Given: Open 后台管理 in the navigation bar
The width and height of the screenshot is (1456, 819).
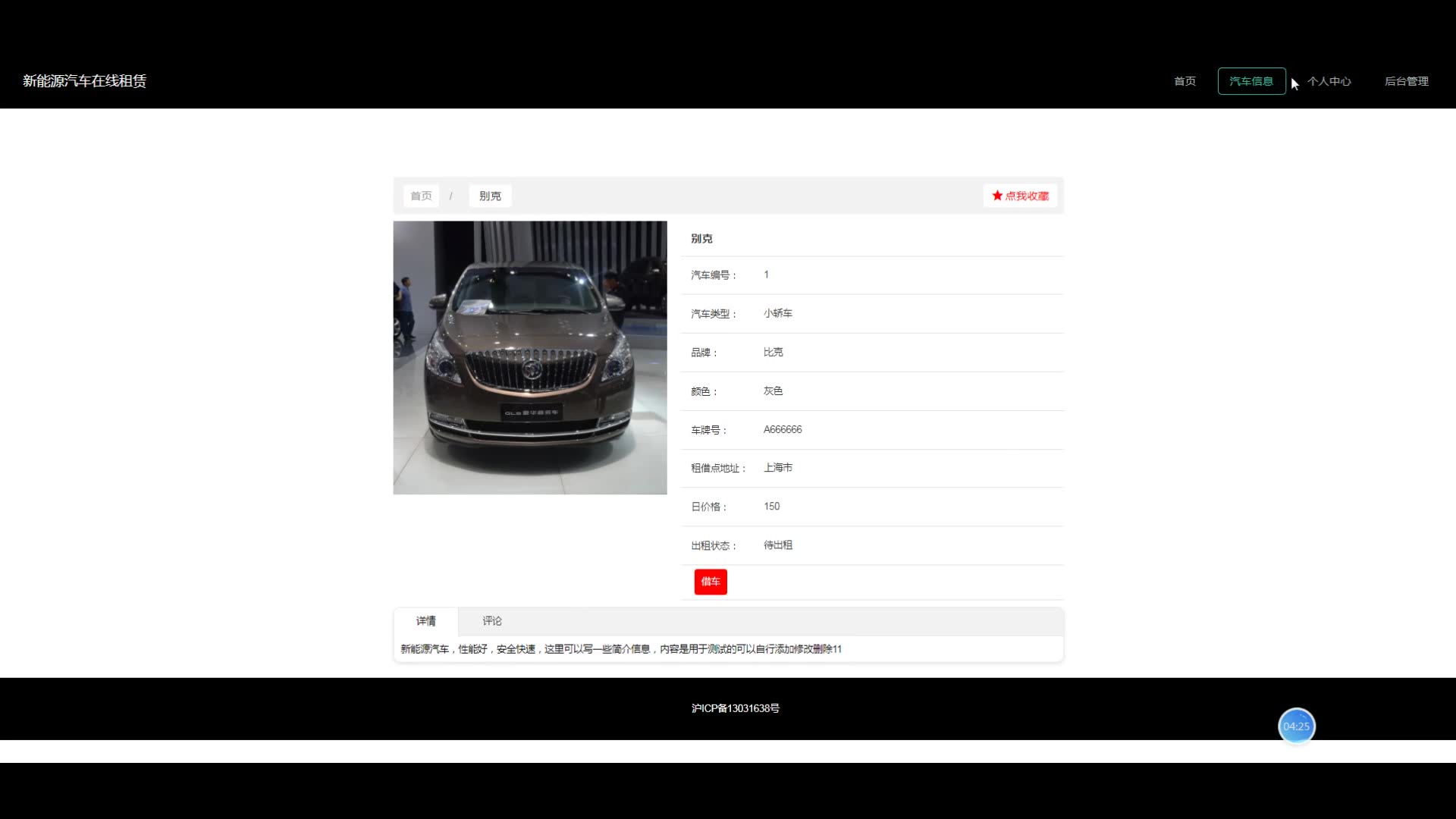Looking at the screenshot, I should 1406,81.
